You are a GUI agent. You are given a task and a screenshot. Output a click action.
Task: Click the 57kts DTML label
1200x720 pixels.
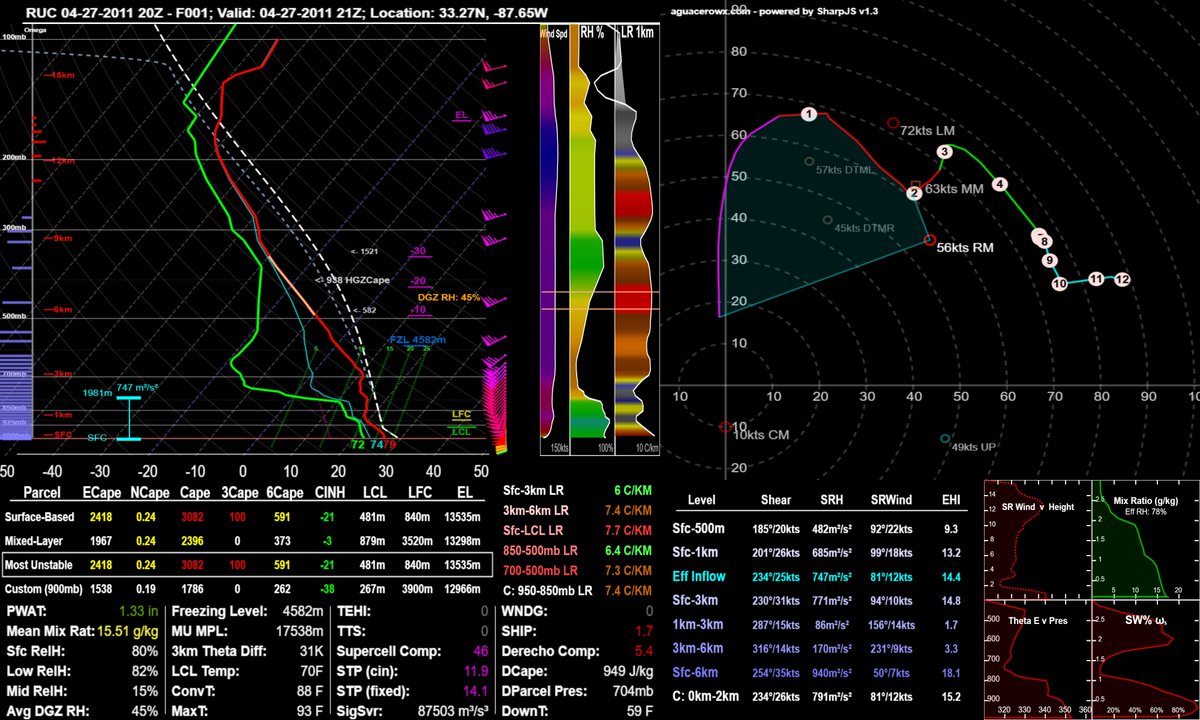coord(846,170)
